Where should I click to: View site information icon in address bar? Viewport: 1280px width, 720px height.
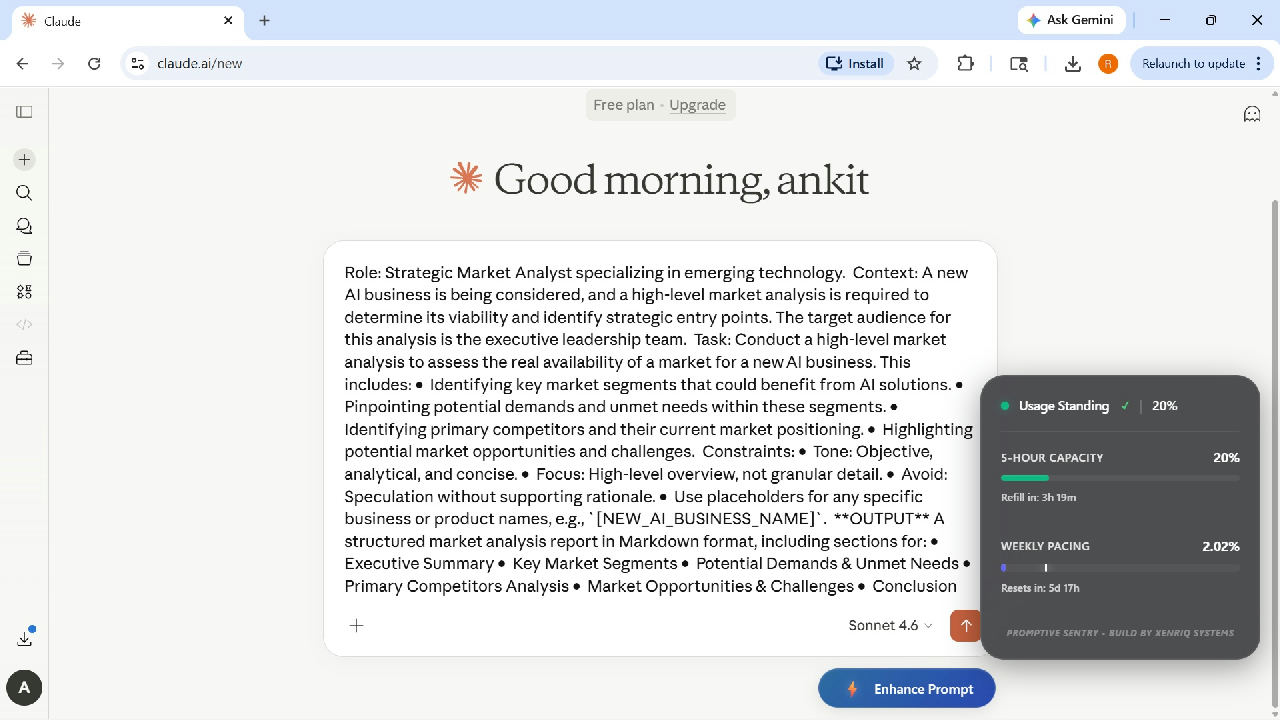(x=138, y=63)
